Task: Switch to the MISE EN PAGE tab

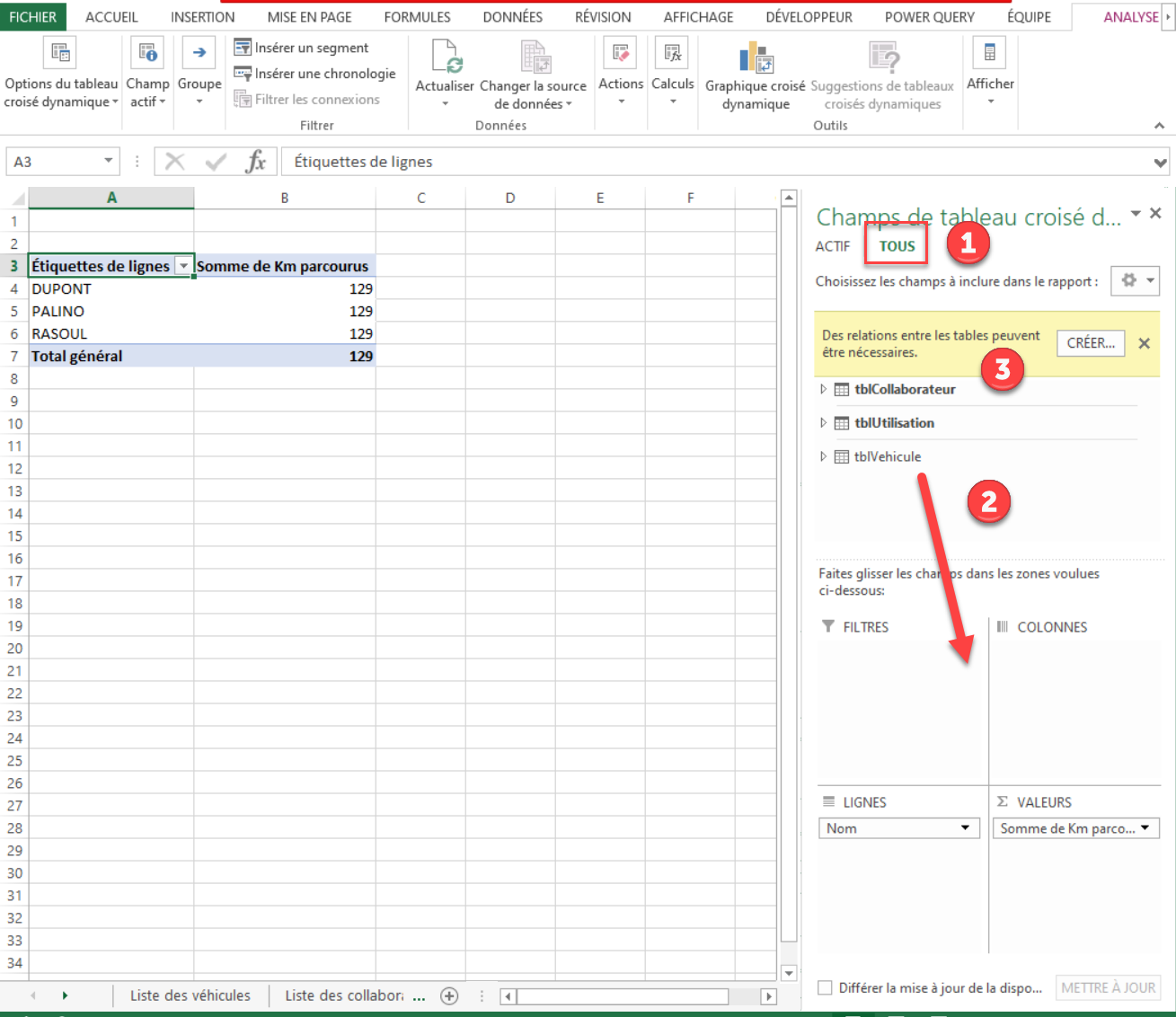Action: tap(309, 17)
